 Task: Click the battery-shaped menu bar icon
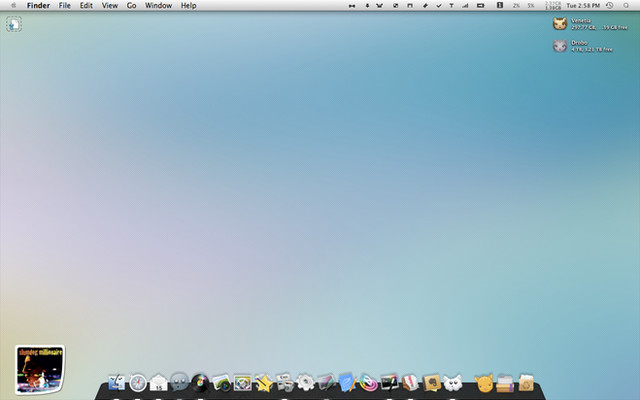[480, 5]
